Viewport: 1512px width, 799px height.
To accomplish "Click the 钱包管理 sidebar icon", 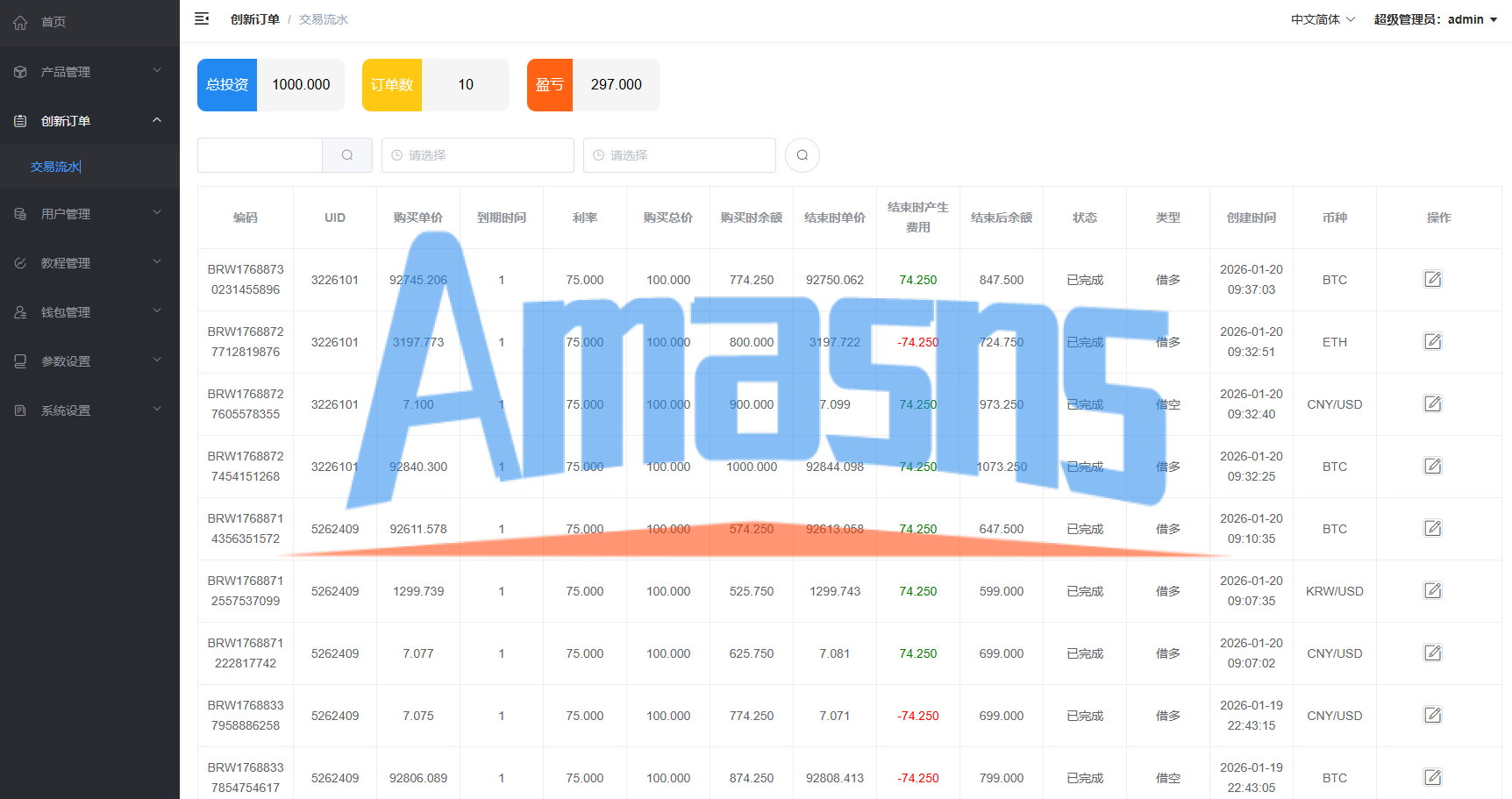I will coord(20,312).
